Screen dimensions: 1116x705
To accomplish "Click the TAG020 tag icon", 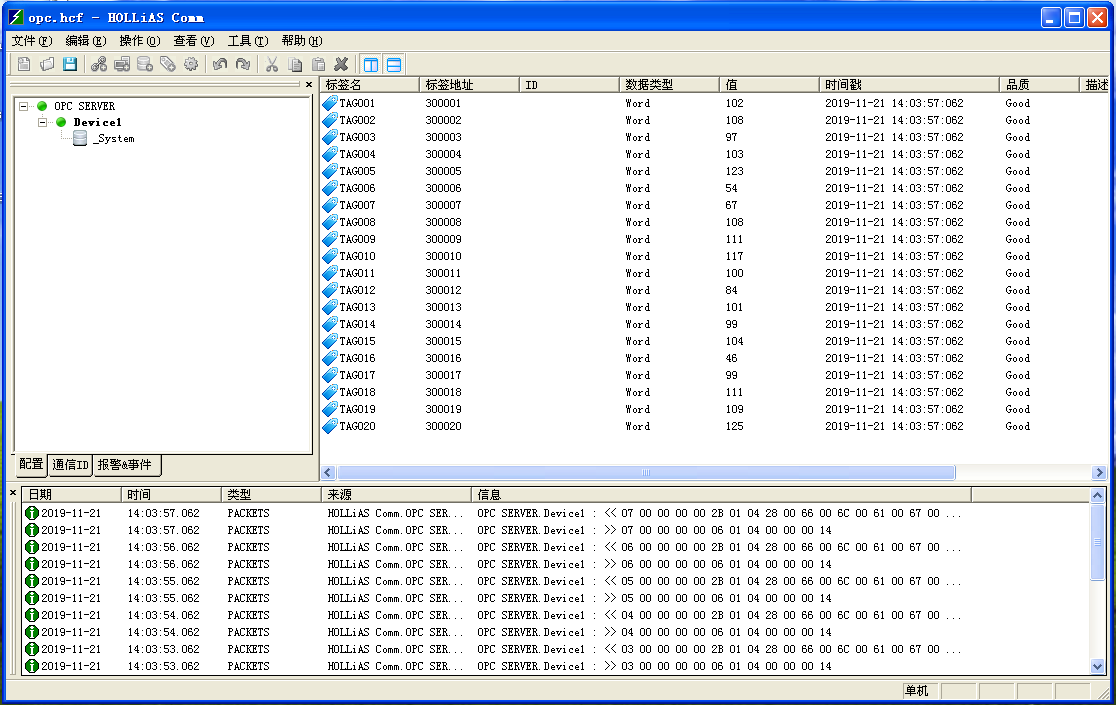I will (330, 426).
